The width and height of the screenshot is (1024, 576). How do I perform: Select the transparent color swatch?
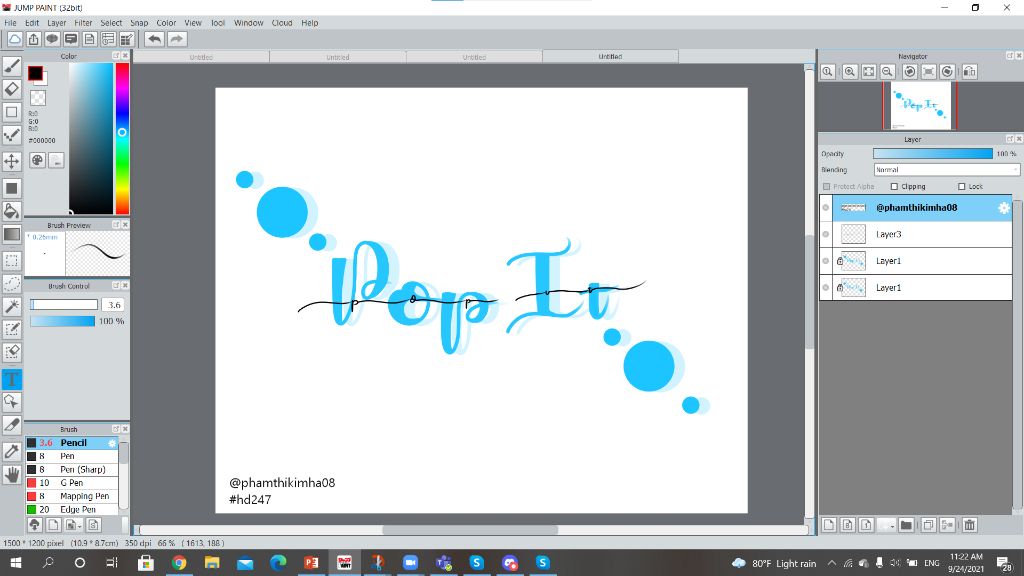coord(39,98)
